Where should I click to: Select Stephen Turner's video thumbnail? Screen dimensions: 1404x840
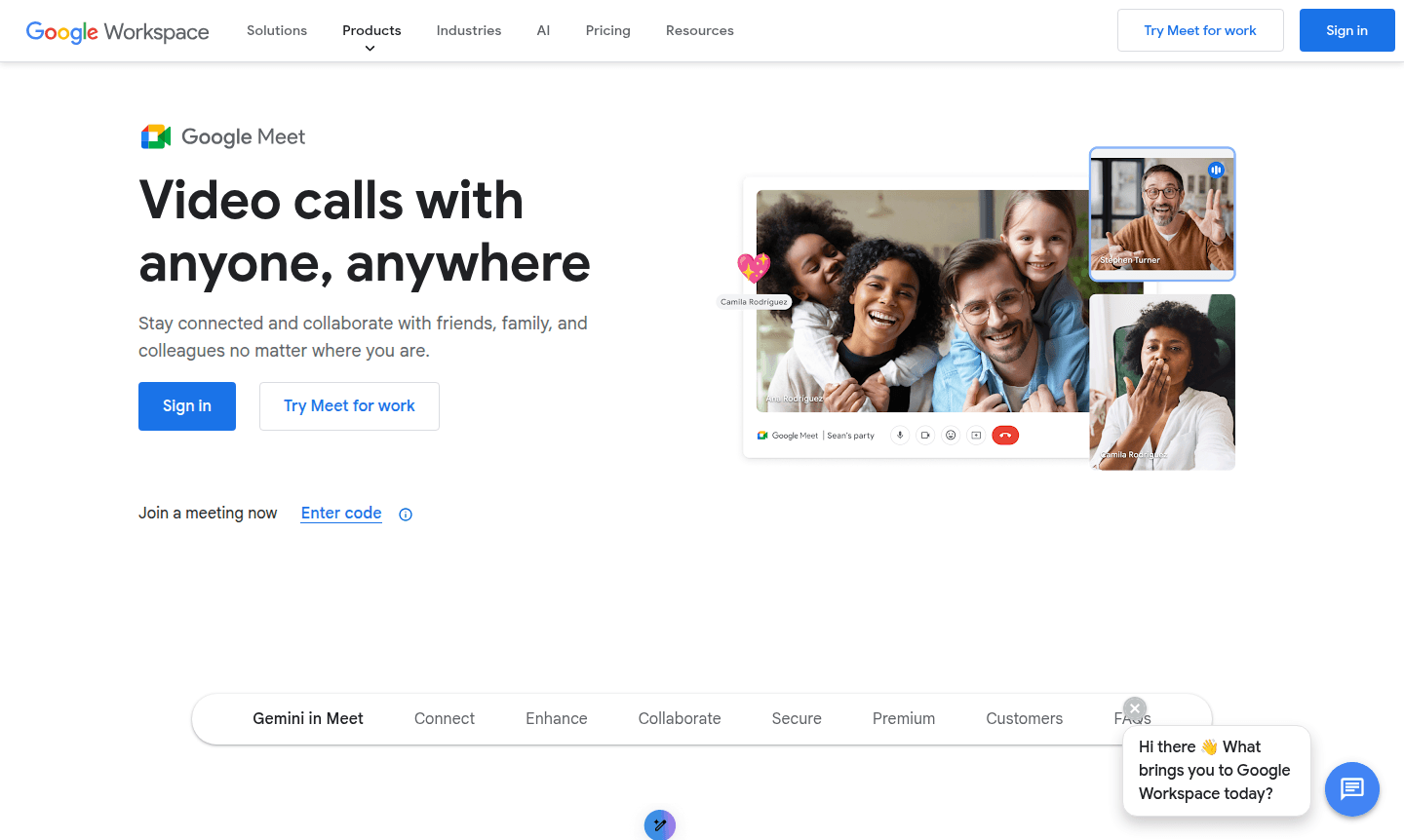(x=1162, y=213)
